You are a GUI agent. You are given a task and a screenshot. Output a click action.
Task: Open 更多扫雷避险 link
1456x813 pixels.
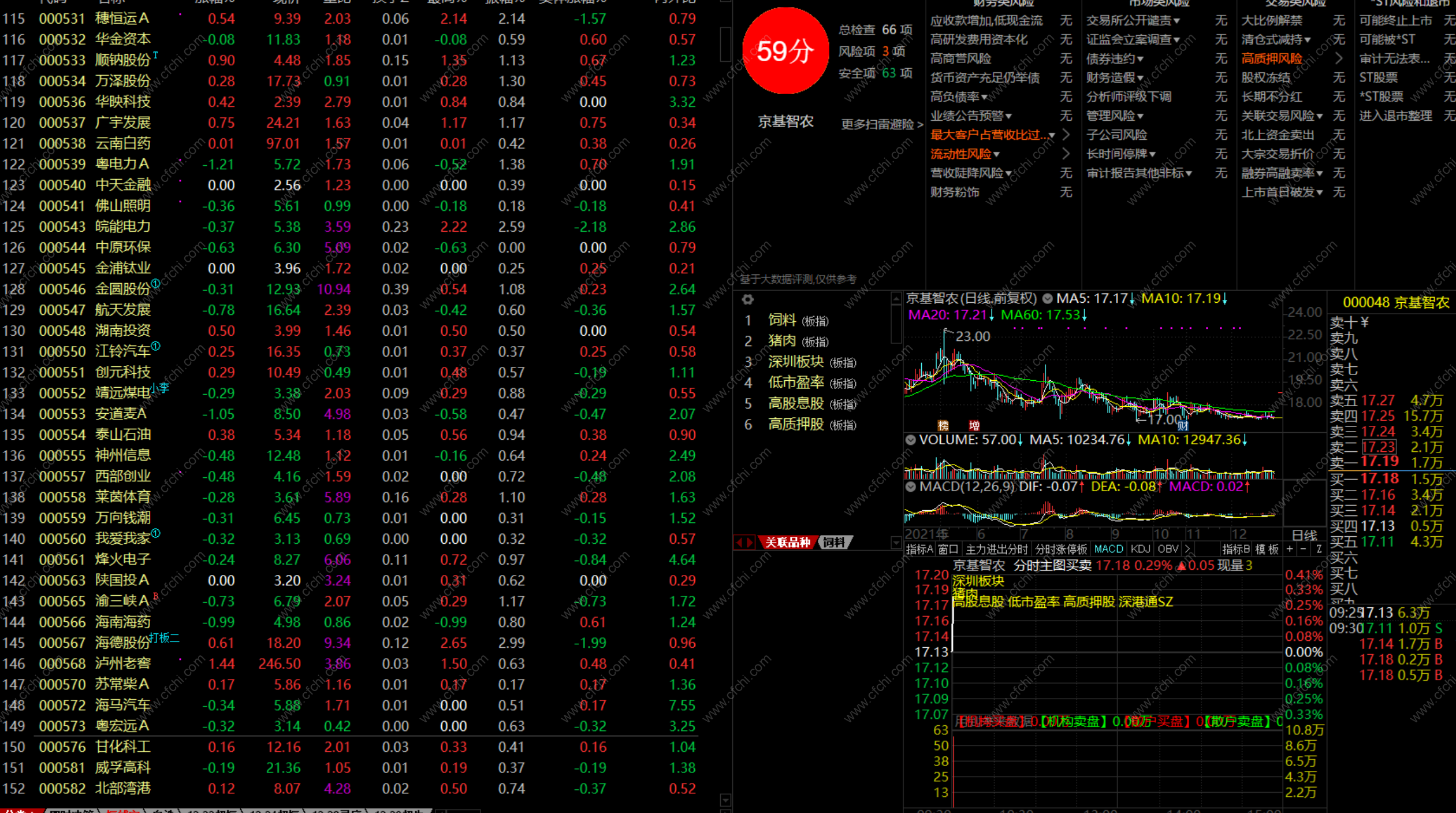tap(881, 124)
